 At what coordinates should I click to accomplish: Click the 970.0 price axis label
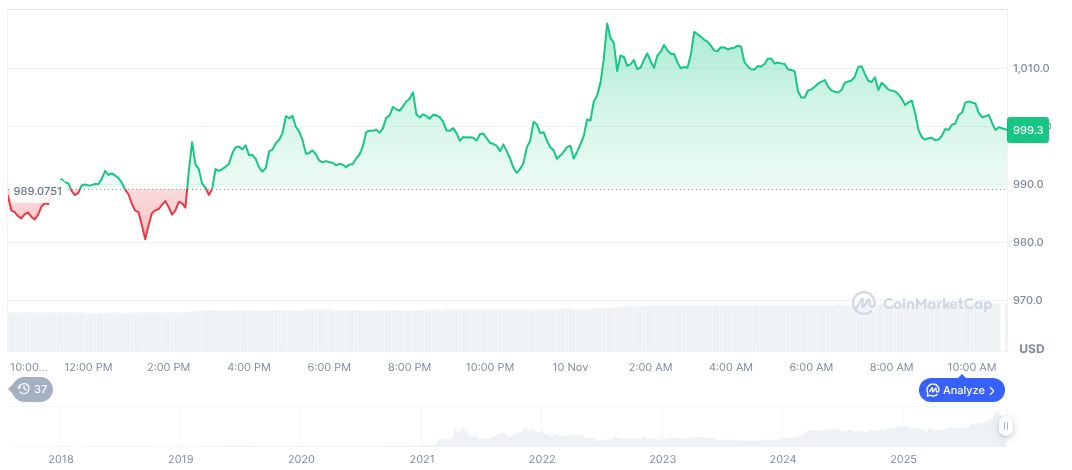coord(1029,300)
